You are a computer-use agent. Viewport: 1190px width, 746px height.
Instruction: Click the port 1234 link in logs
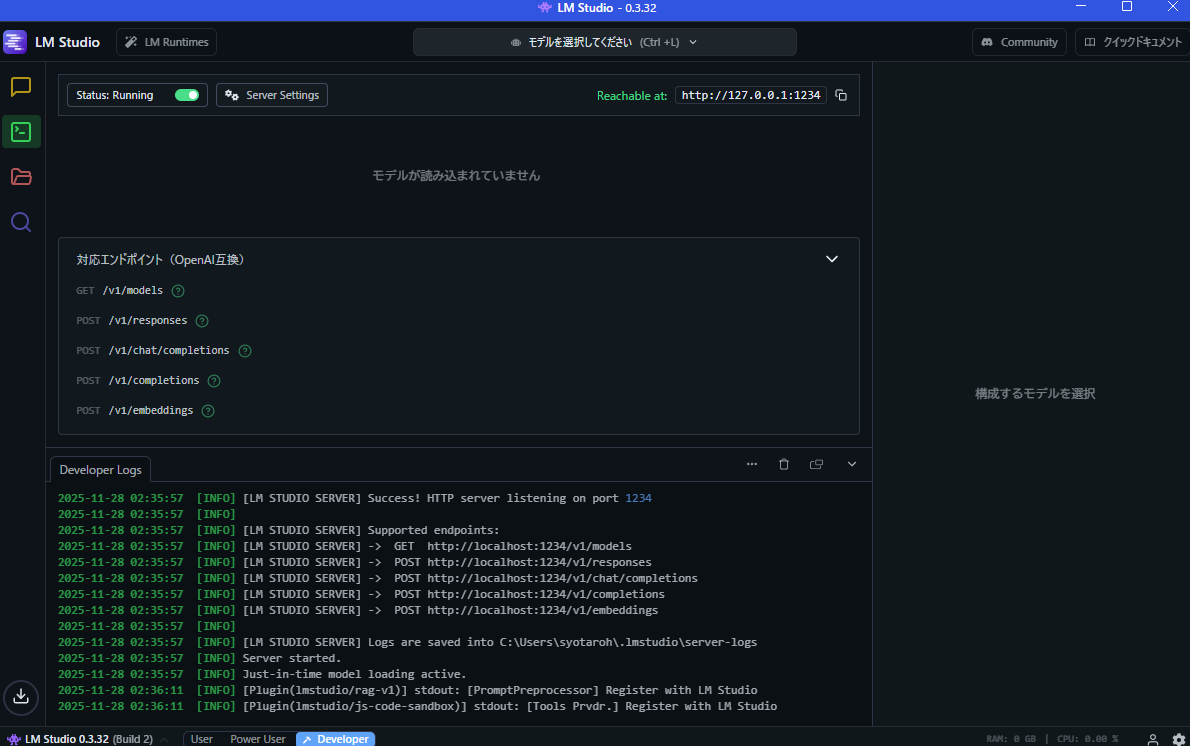click(638, 498)
